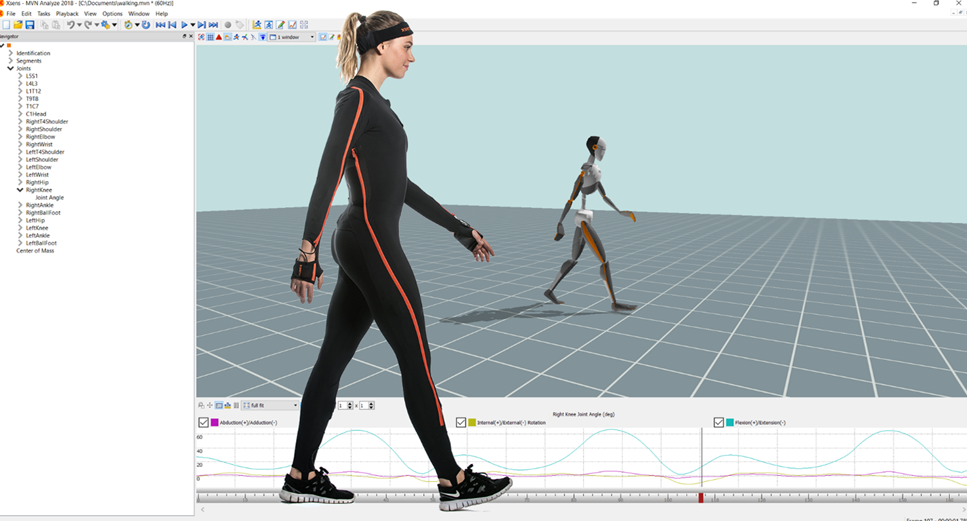Save the recording with the floppy icon
The image size is (967, 521).
(x=30, y=25)
